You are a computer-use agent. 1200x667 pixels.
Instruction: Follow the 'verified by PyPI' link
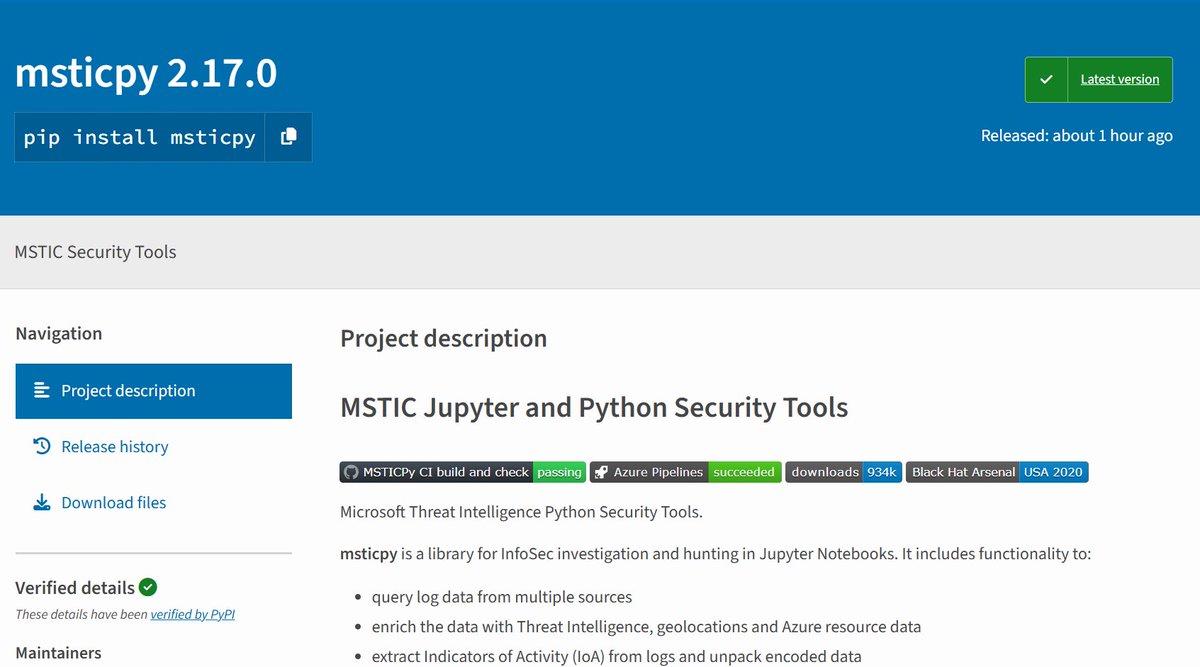coord(193,614)
